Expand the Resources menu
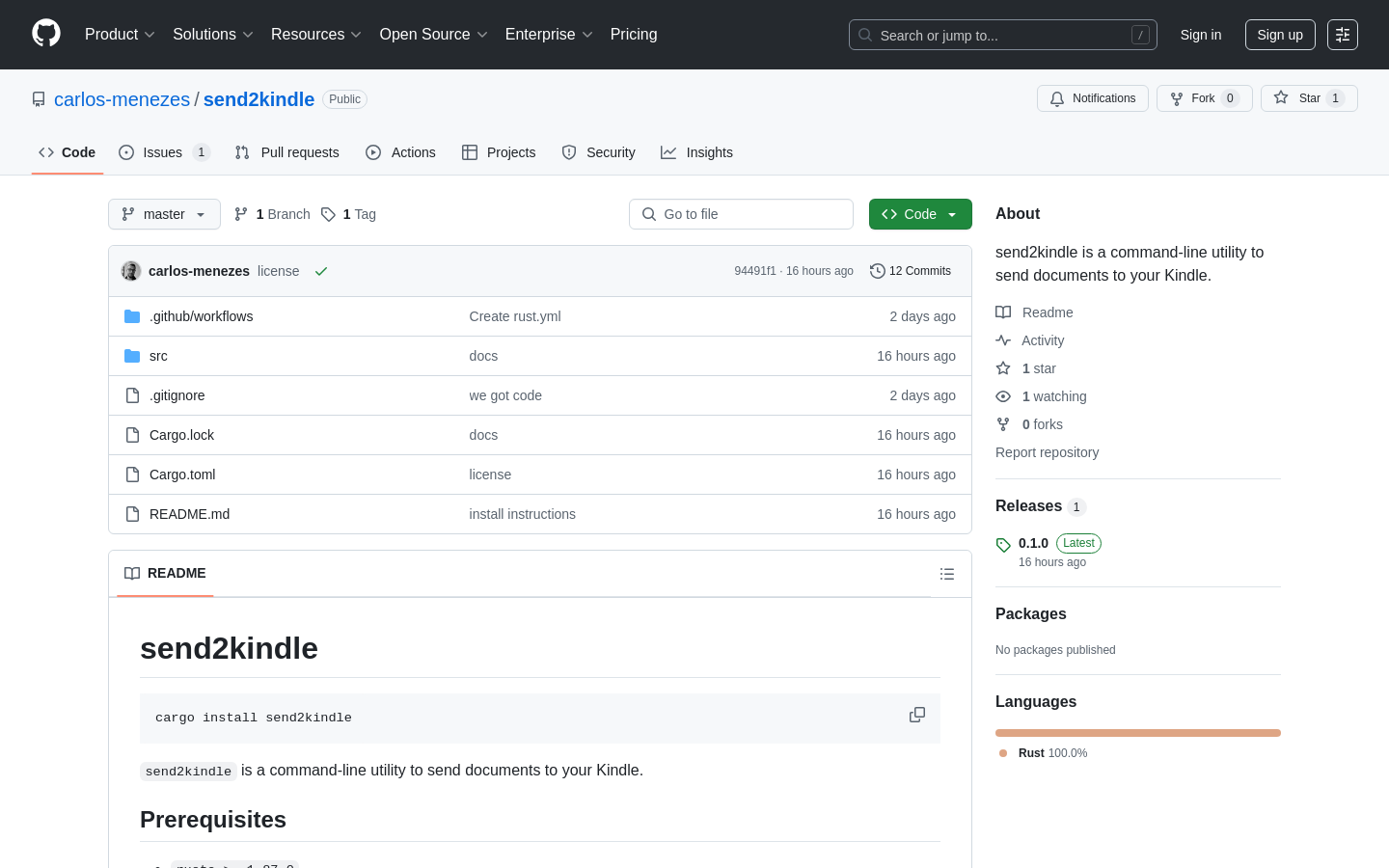The width and height of the screenshot is (1389, 868). 315,35
